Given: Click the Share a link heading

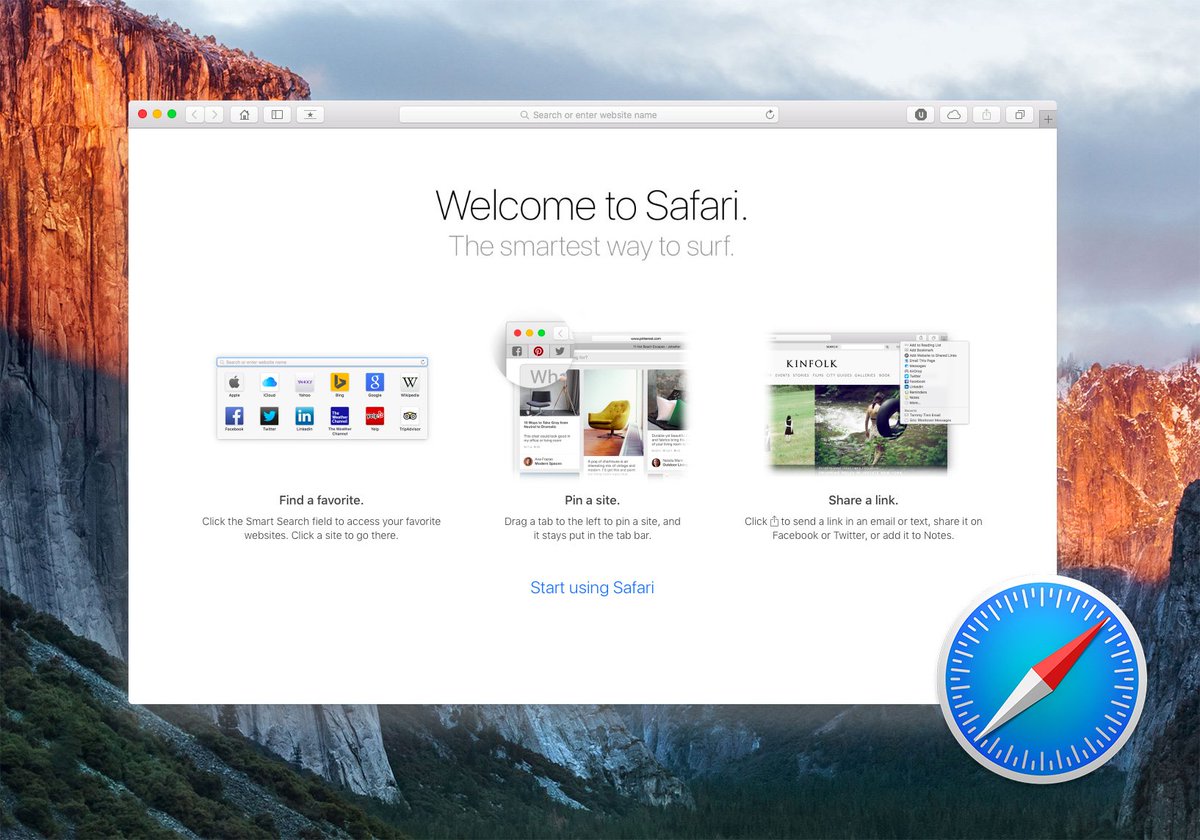Looking at the screenshot, I should 863,500.
